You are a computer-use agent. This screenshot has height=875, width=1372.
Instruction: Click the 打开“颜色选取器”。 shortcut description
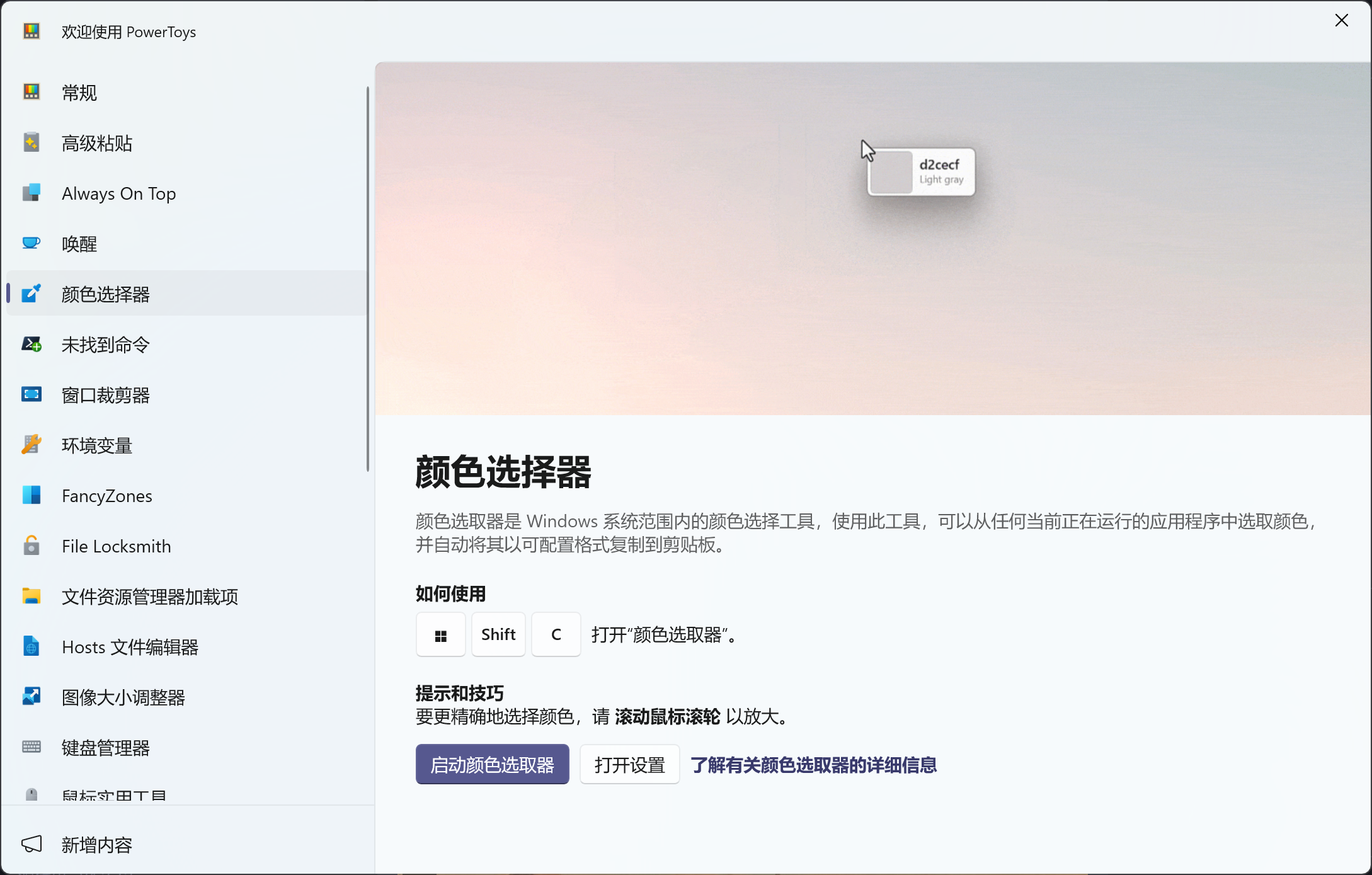(664, 634)
